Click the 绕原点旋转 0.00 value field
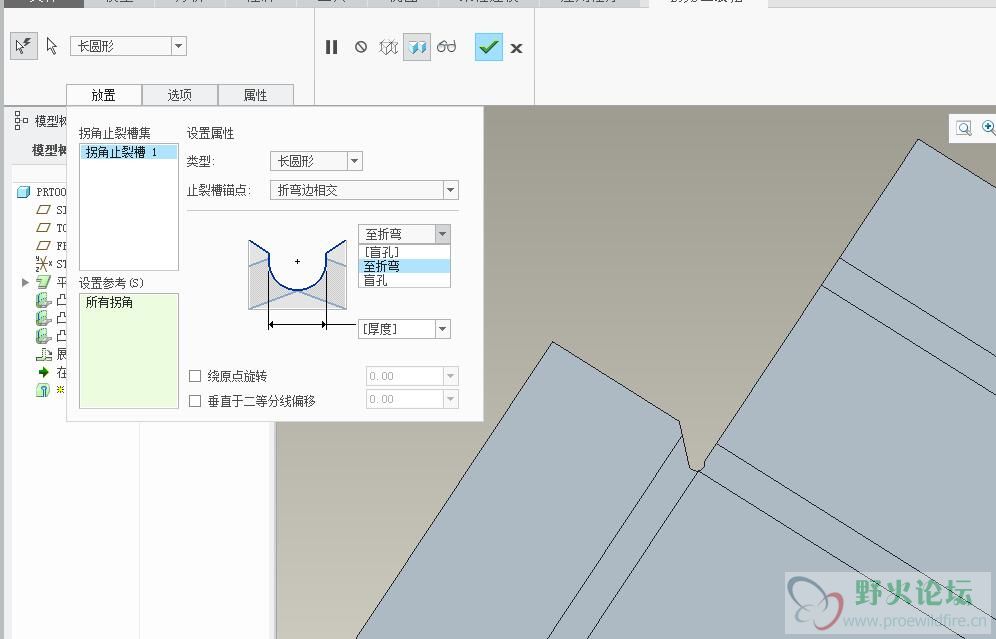 click(405, 376)
